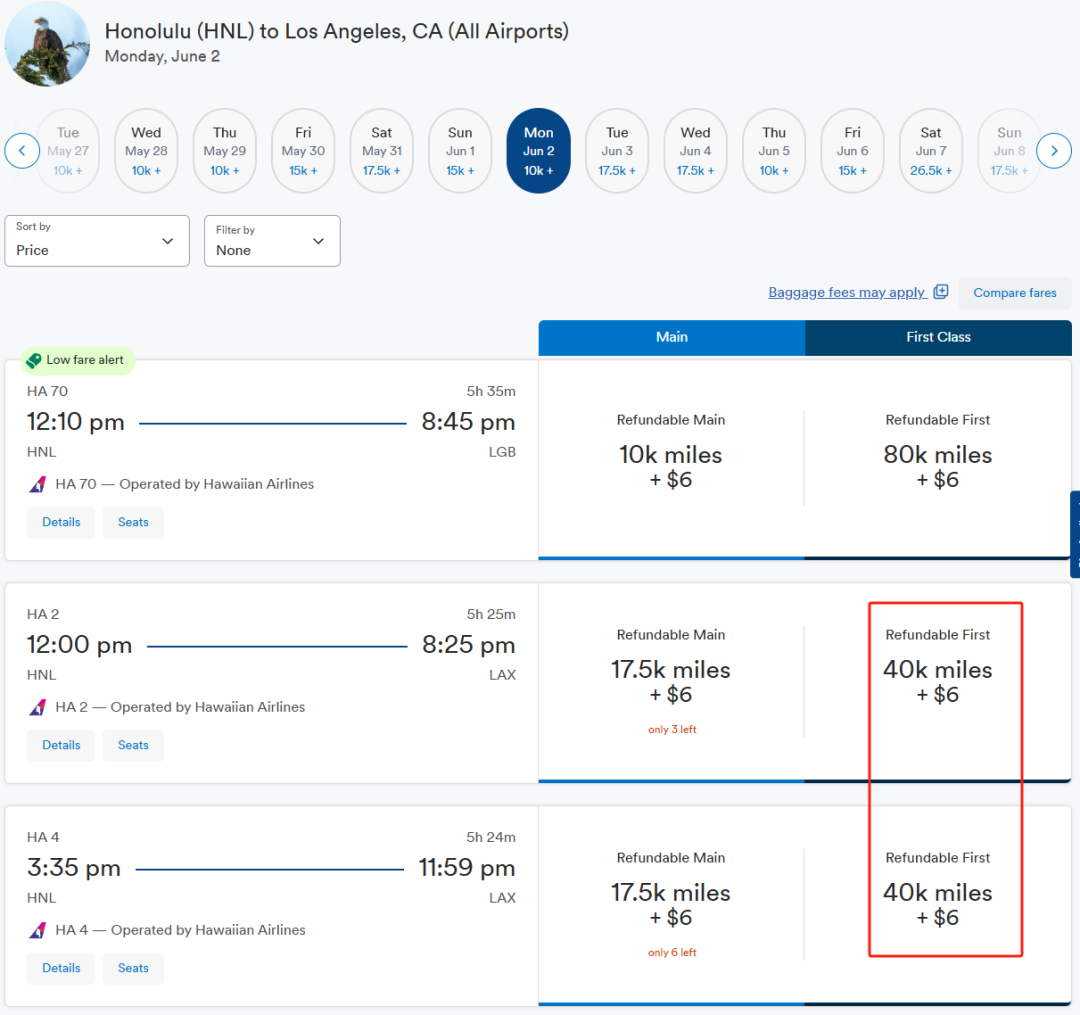This screenshot has height=1015, width=1080.
Task: Open the Sort by Price dropdown
Action: click(x=97, y=241)
